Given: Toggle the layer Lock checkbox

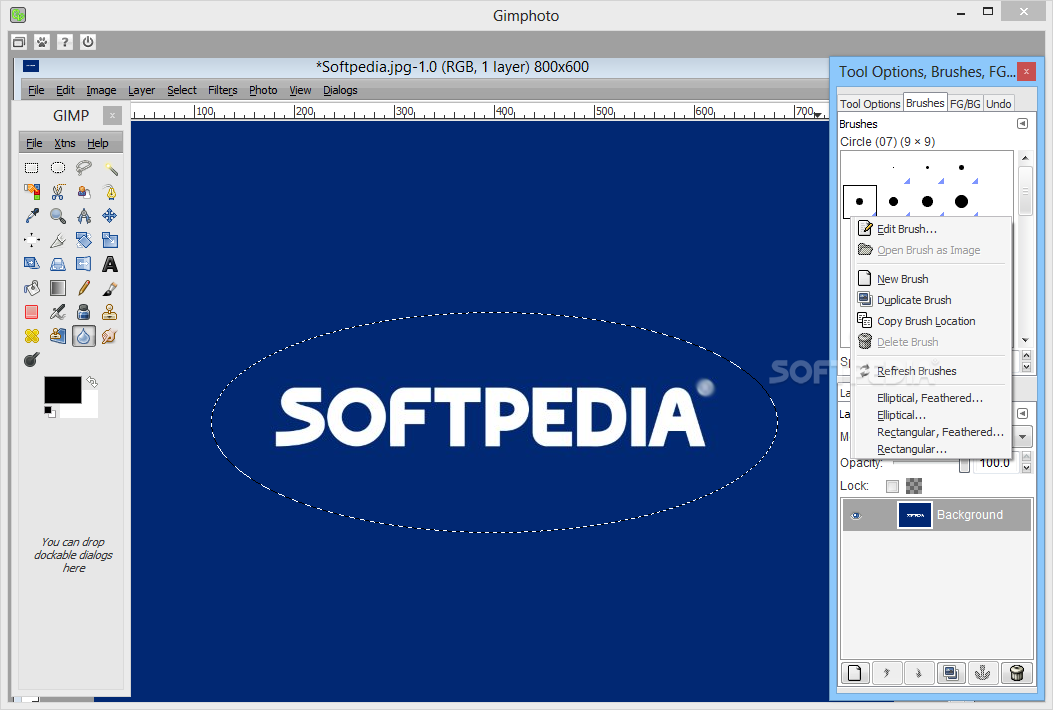Looking at the screenshot, I should (x=892, y=486).
